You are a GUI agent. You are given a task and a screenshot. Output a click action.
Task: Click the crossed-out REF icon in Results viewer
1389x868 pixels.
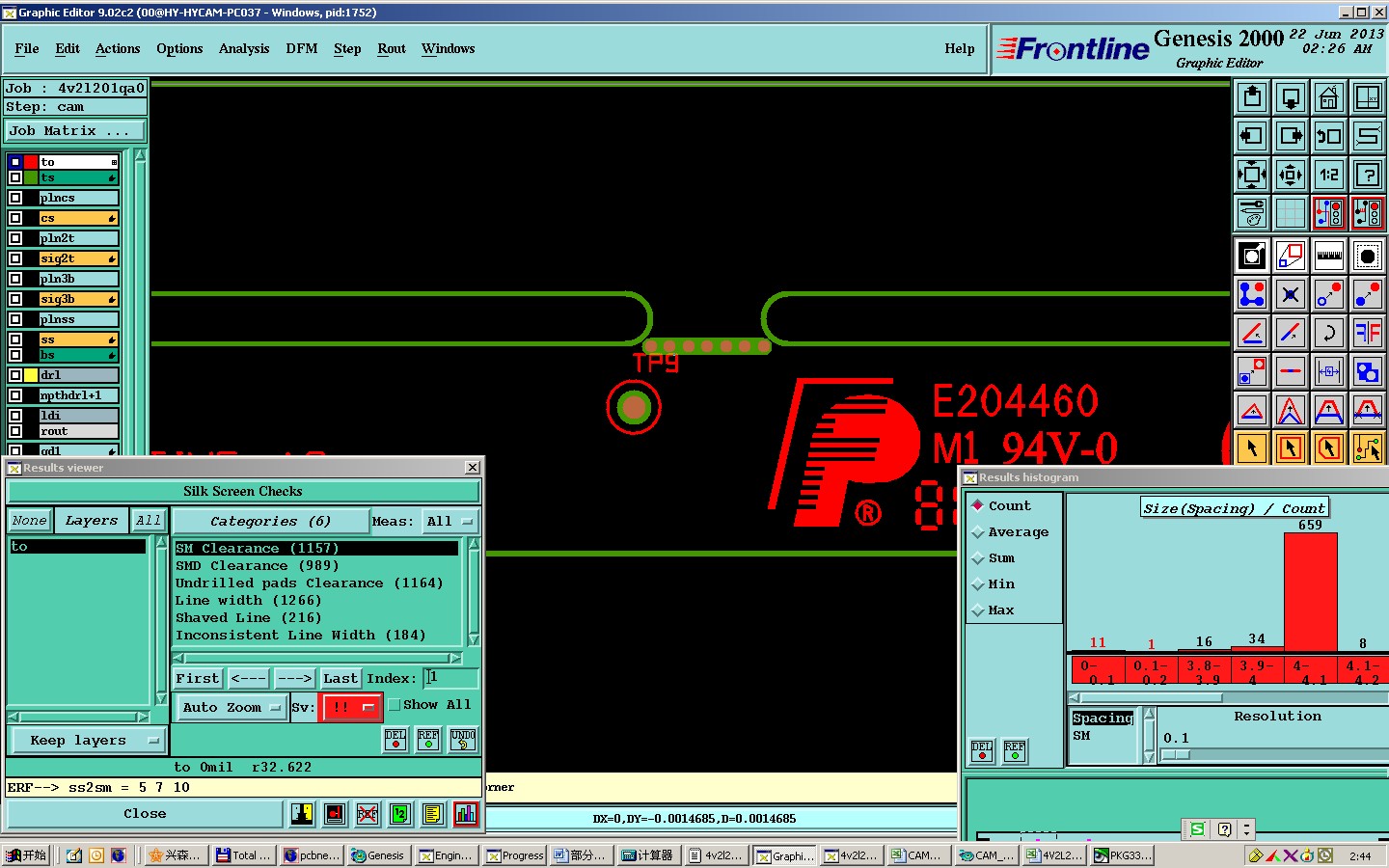(368, 814)
